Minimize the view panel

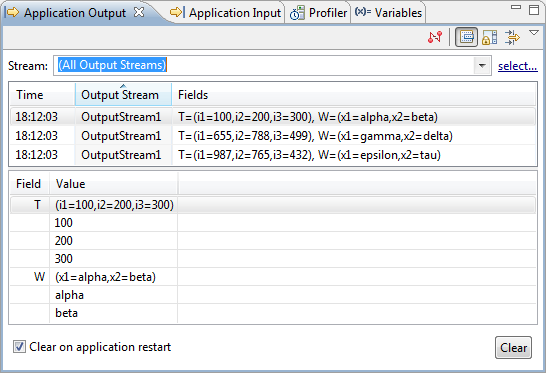click(516, 7)
